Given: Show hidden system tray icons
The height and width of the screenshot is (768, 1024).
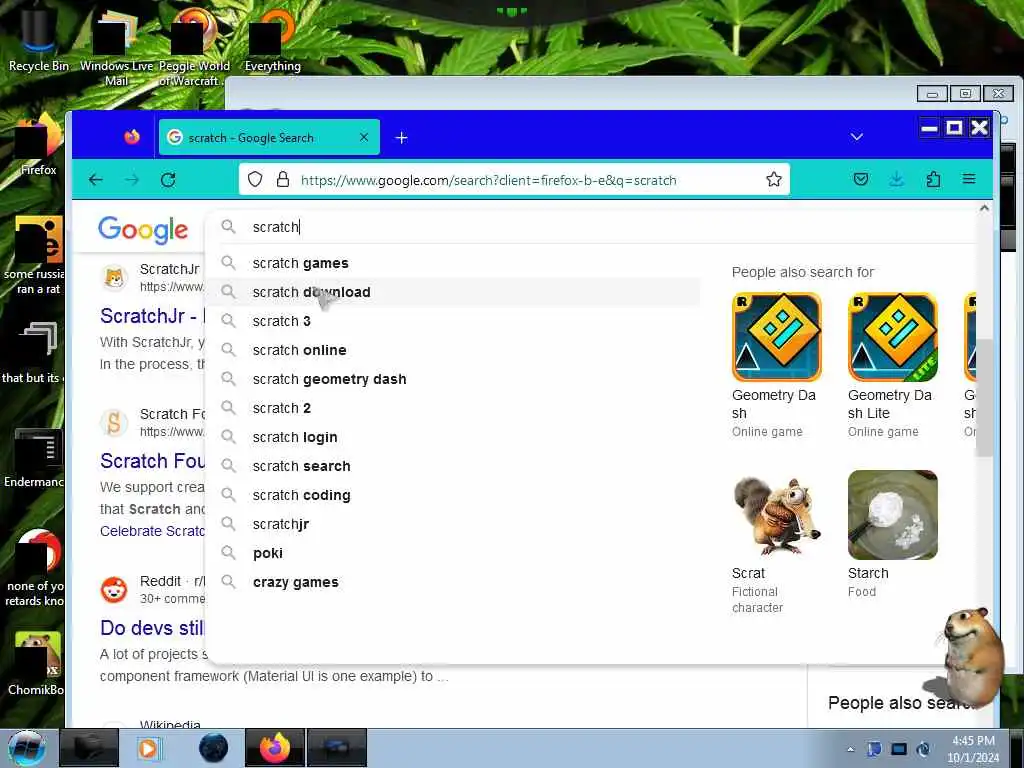Looking at the screenshot, I should tap(850, 750).
